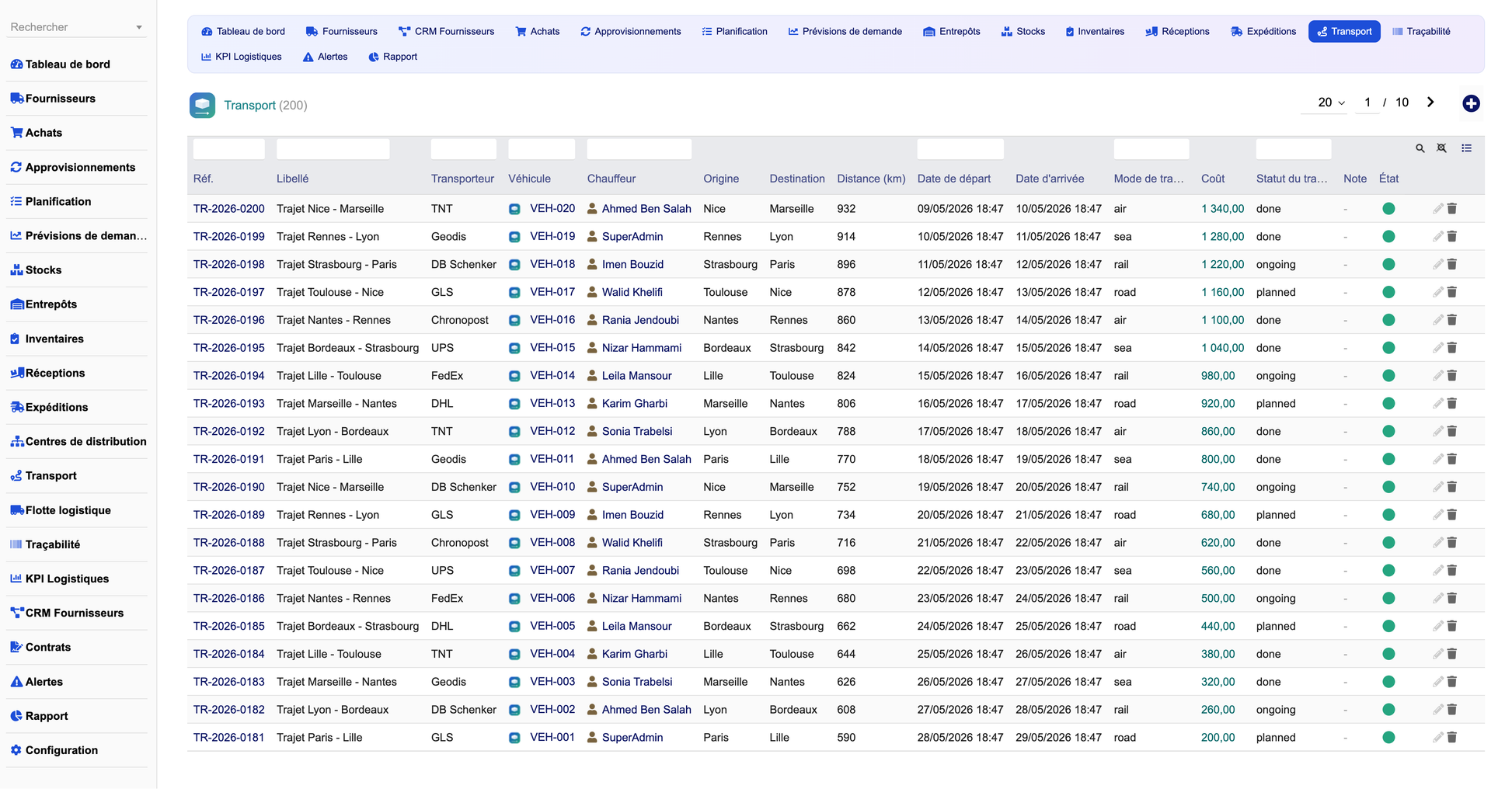Click user icon beside Sonia Trabelsi in TR-2026-0192
This screenshot has height=789, width=1512.
pos(592,431)
